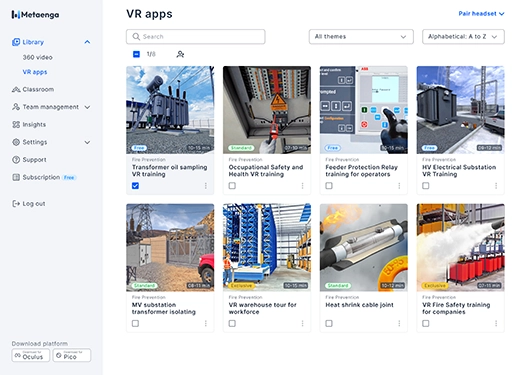The width and height of the screenshot is (528, 375).
Task: Toggle the select-all checkbox beside 1/8
Action: [x=136, y=54]
